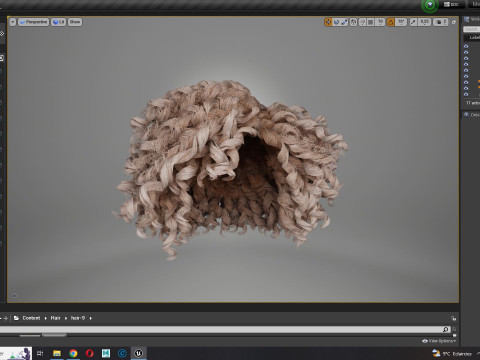This screenshot has width=480, height=360.
Task: Expand the arrow after hair-9 breadcrumb
Action: [x=91, y=318]
